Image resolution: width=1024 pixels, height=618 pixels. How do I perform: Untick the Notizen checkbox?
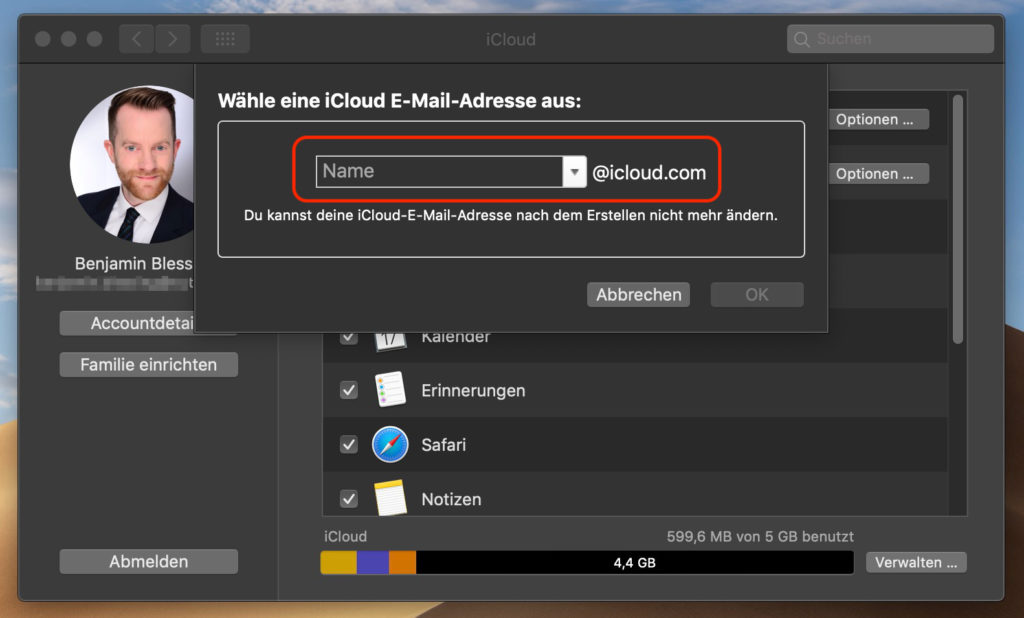pyautogui.click(x=349, y=499)
